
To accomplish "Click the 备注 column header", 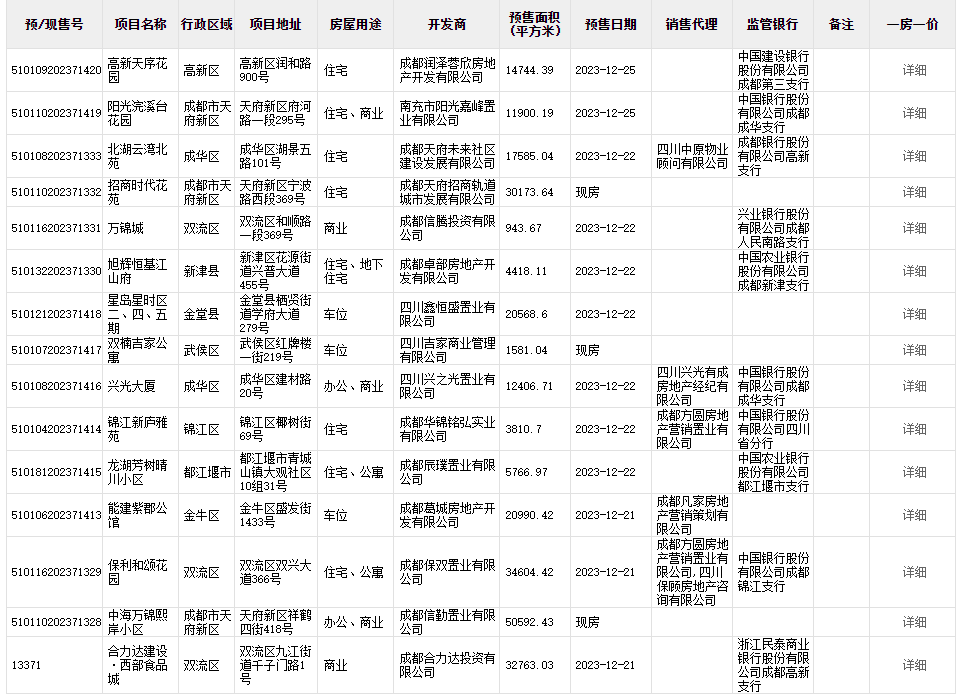I will coord(841,24).
